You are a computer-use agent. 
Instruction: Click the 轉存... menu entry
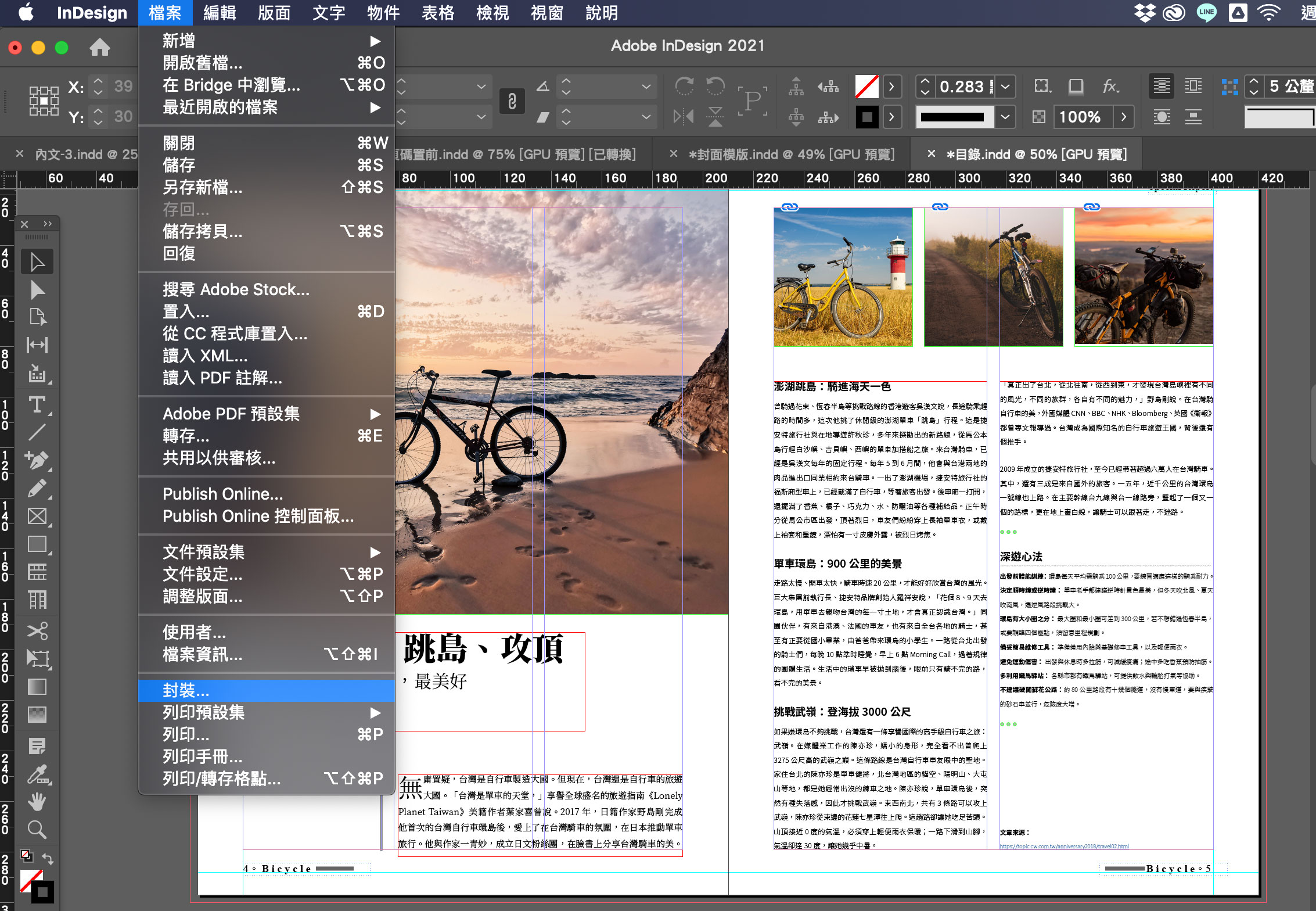[186, 436]
